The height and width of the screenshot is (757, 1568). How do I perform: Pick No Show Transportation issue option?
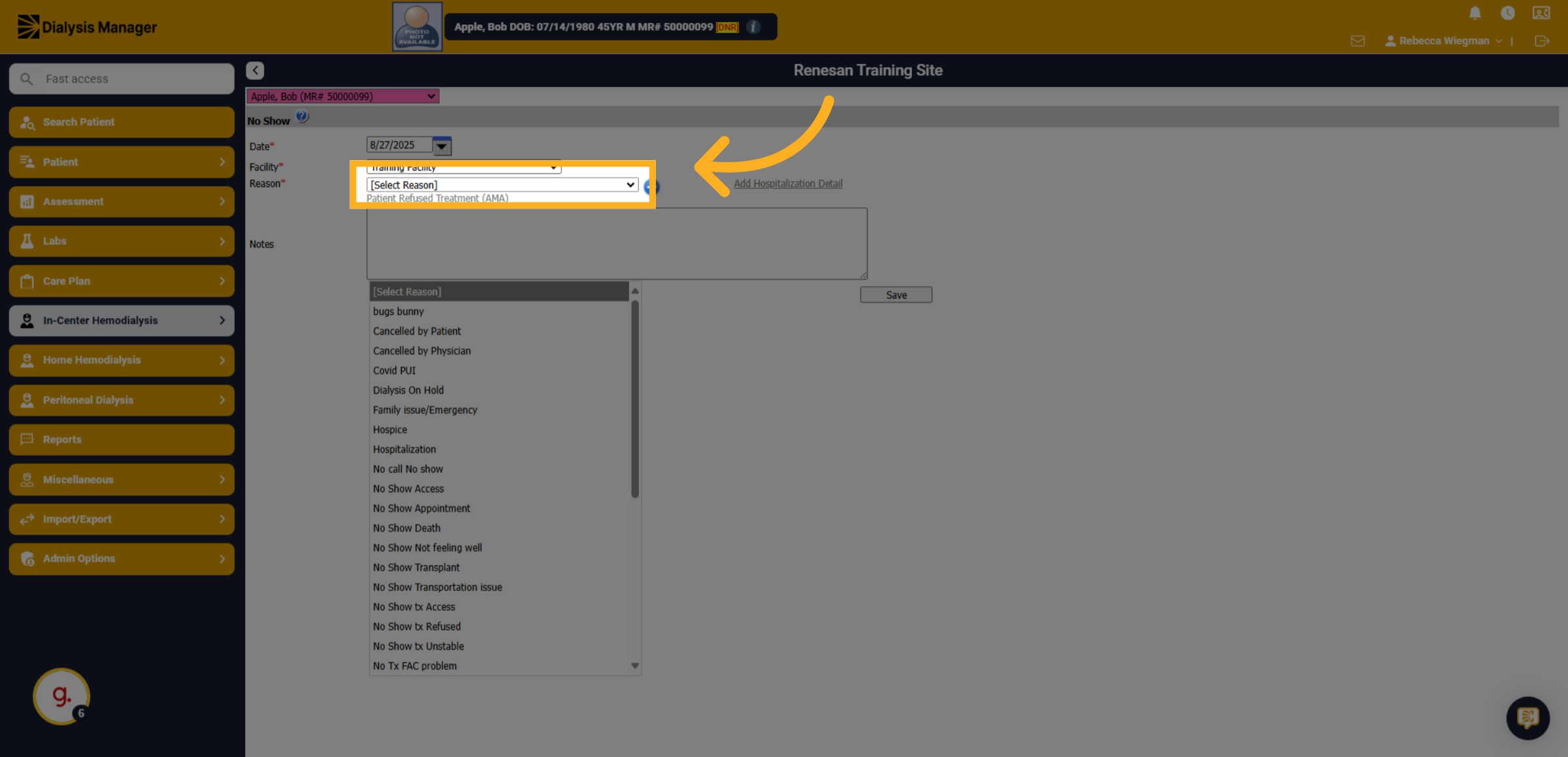pos(499,587)
